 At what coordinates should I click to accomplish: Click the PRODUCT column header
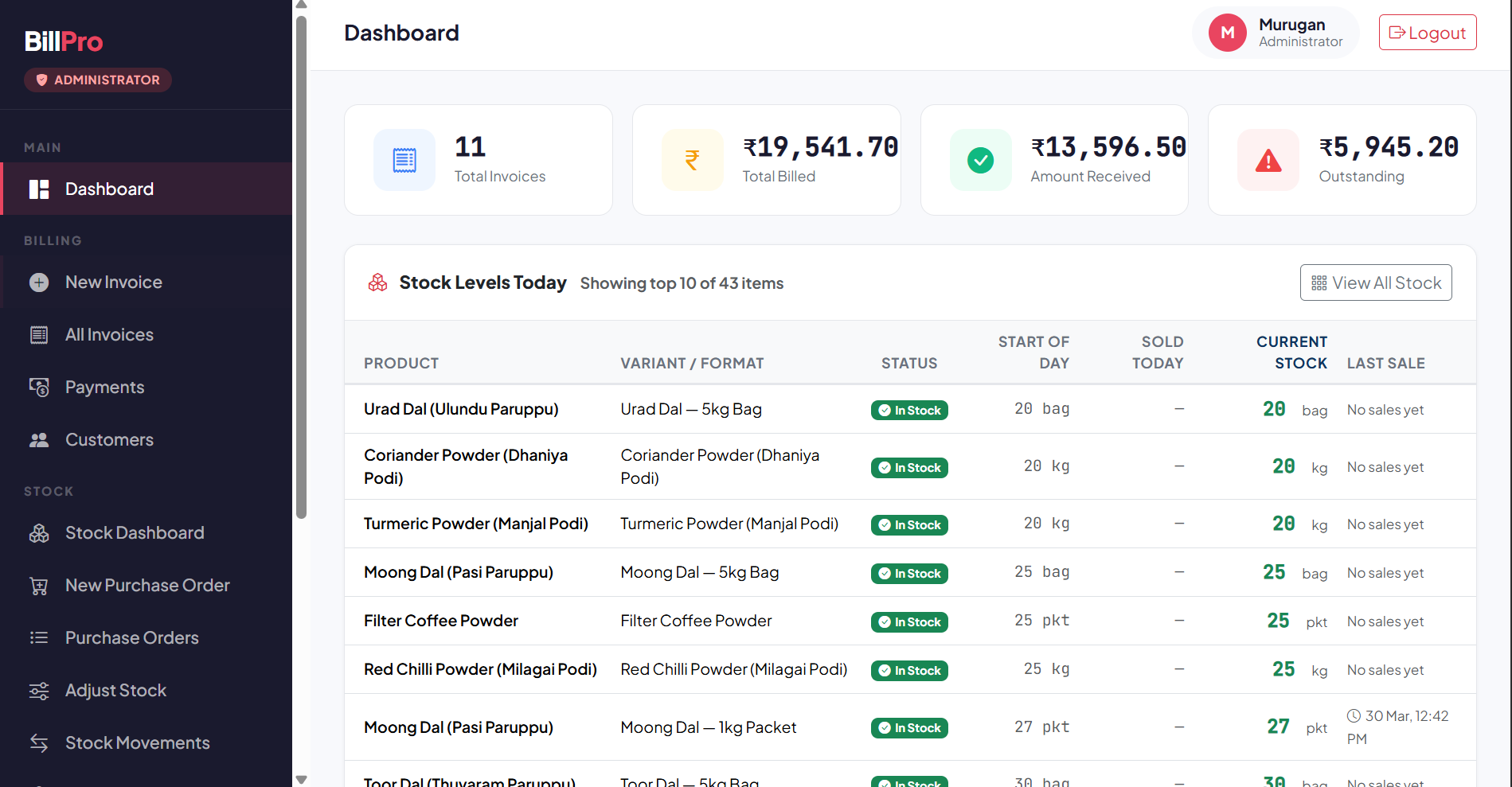click(x=401, y=364)
